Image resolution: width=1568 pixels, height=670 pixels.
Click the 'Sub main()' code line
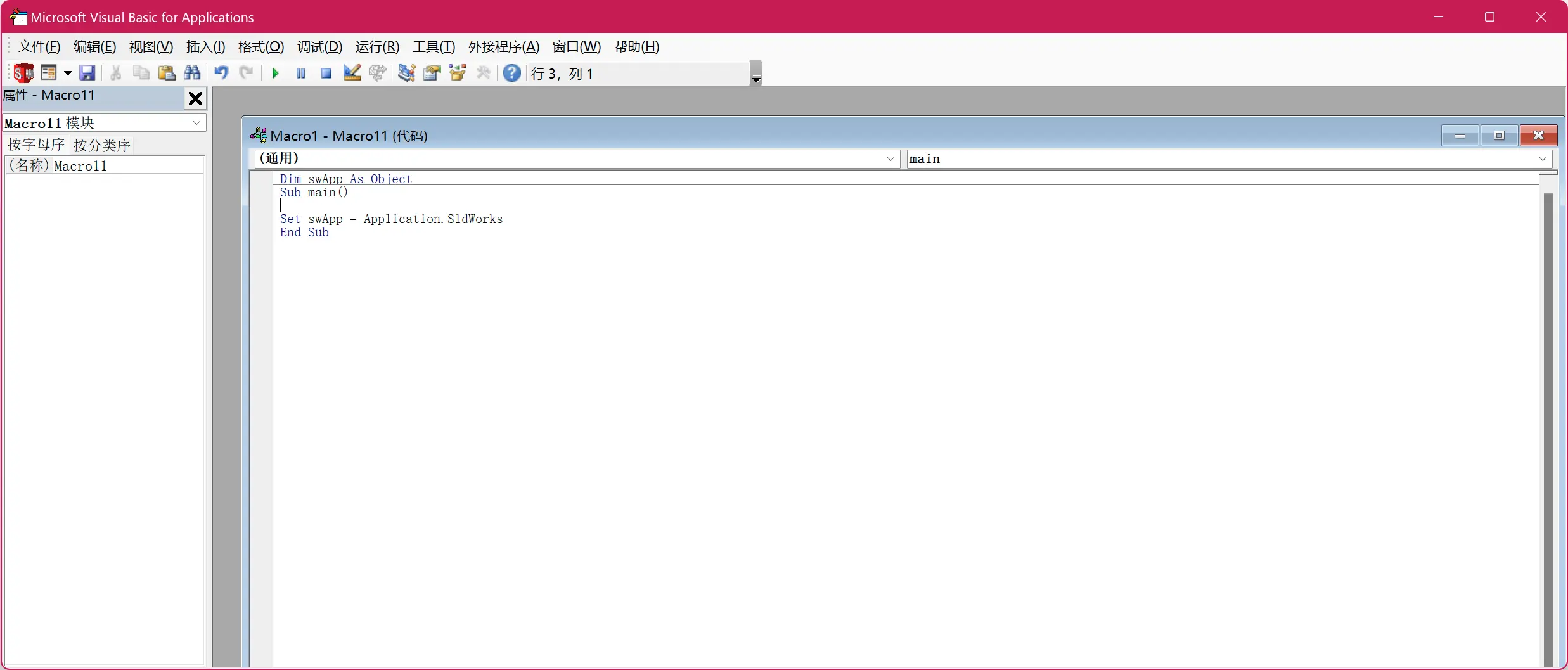314,193
